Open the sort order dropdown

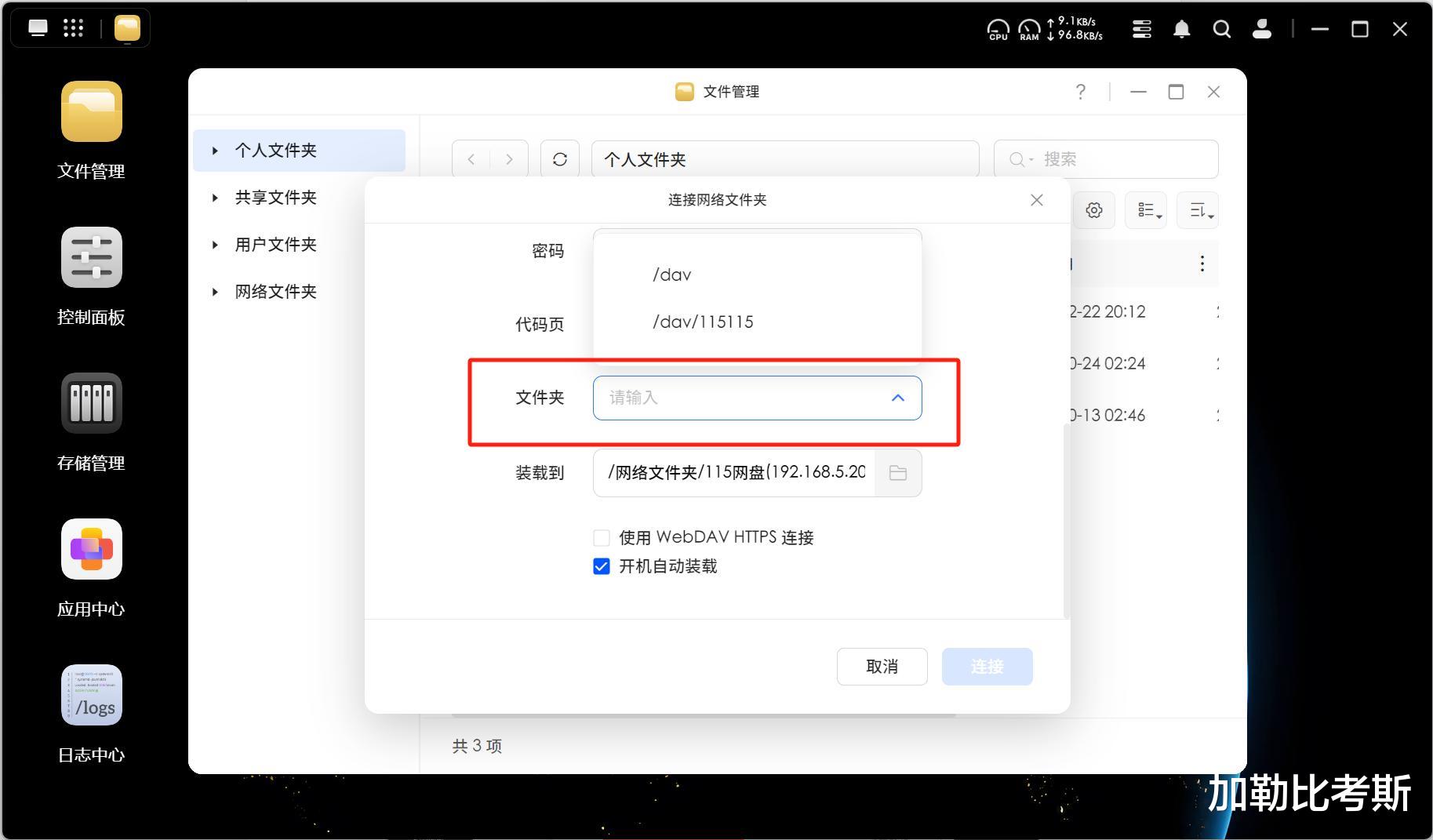1198,210
